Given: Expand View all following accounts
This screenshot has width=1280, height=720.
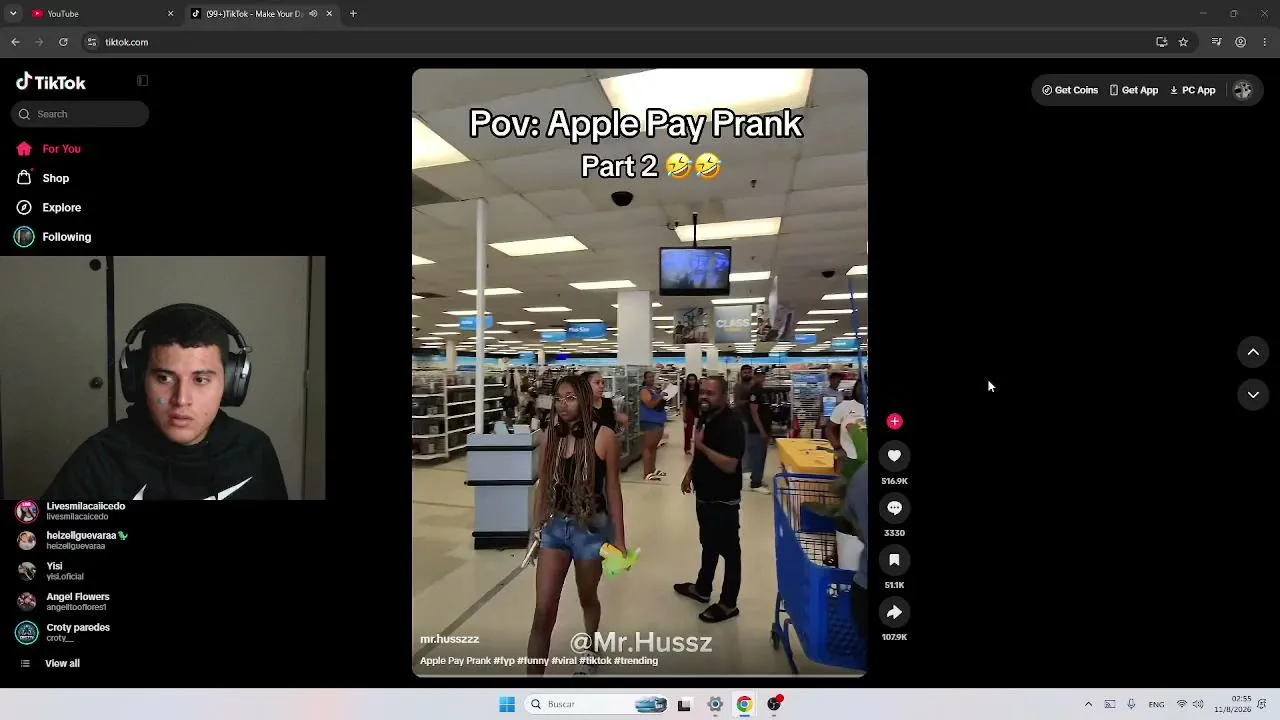Looking at the screenshot, I should (50, 664).
